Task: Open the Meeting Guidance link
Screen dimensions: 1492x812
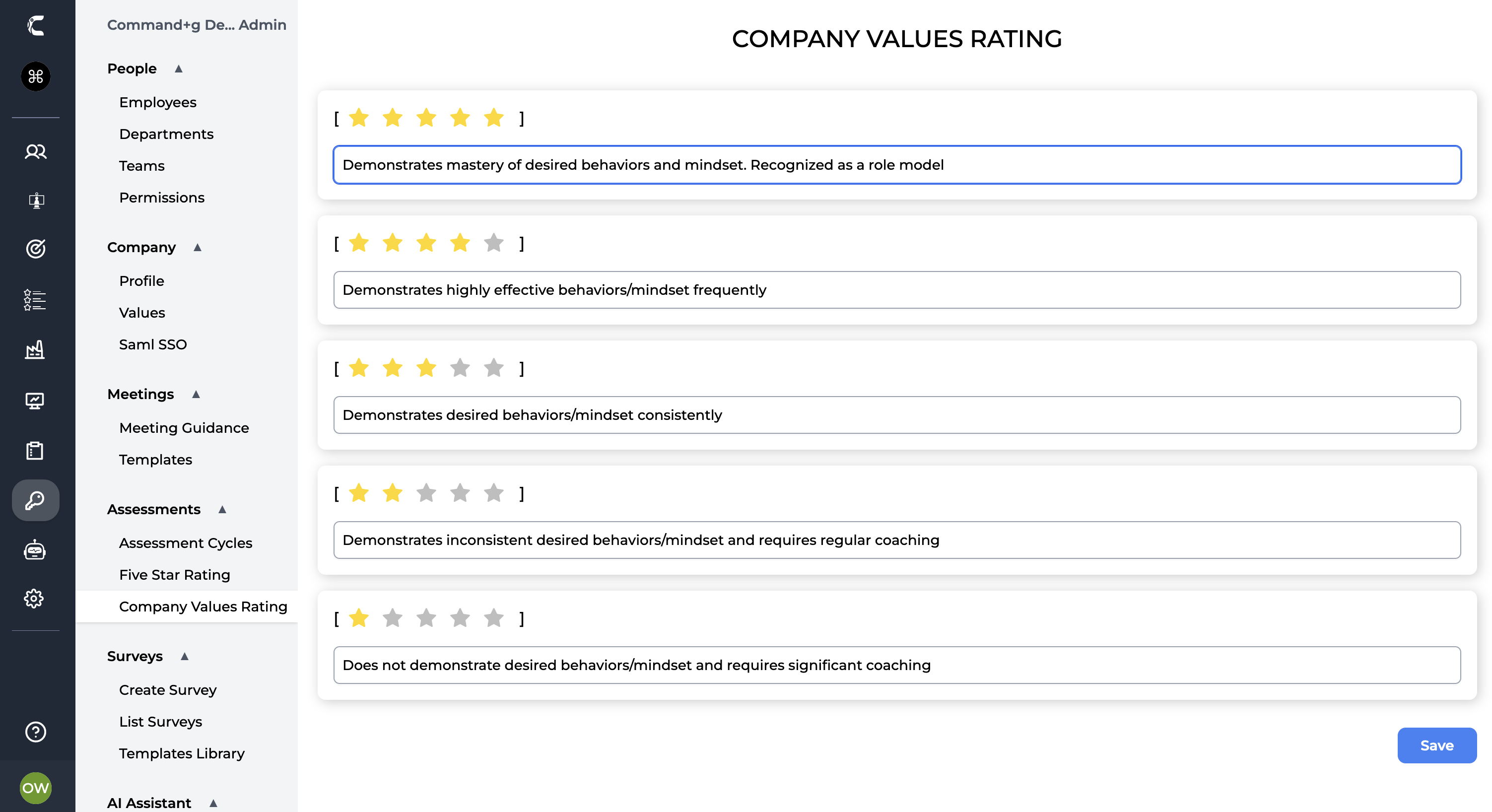Action: (x=184, y=427)
